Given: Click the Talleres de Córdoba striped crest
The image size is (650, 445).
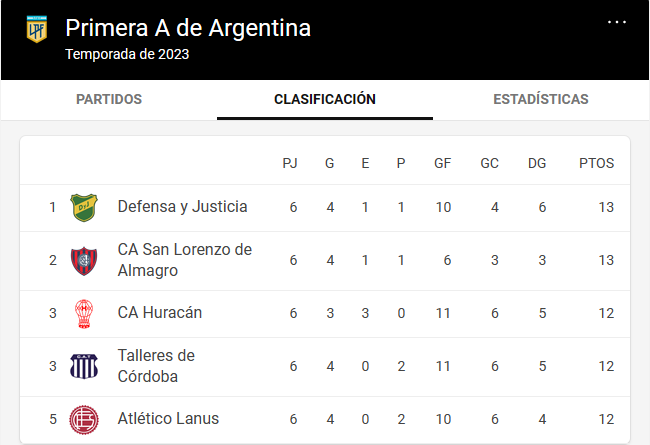Looking at the screenshot, I should pos(84,366).
